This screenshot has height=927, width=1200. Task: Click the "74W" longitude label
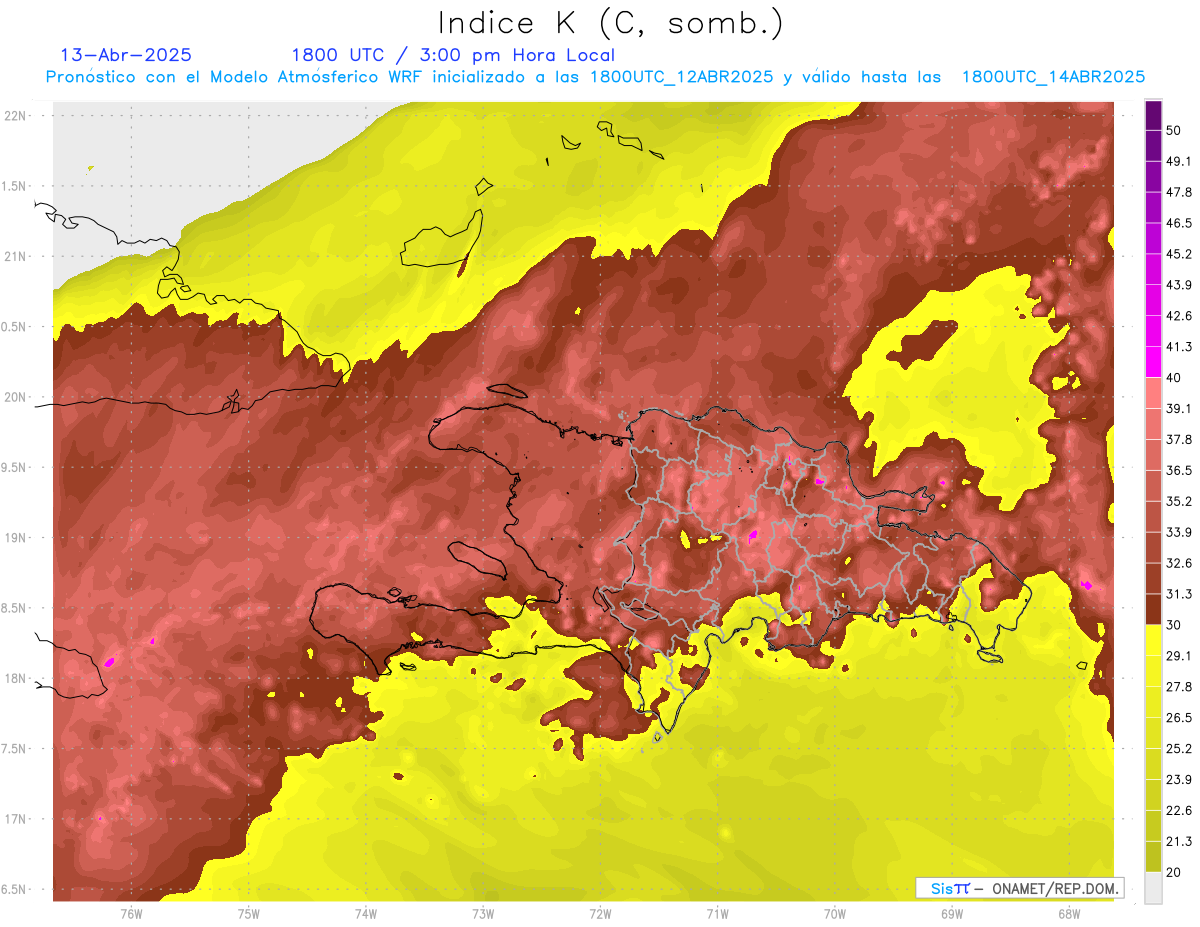(x=366, y=913)
